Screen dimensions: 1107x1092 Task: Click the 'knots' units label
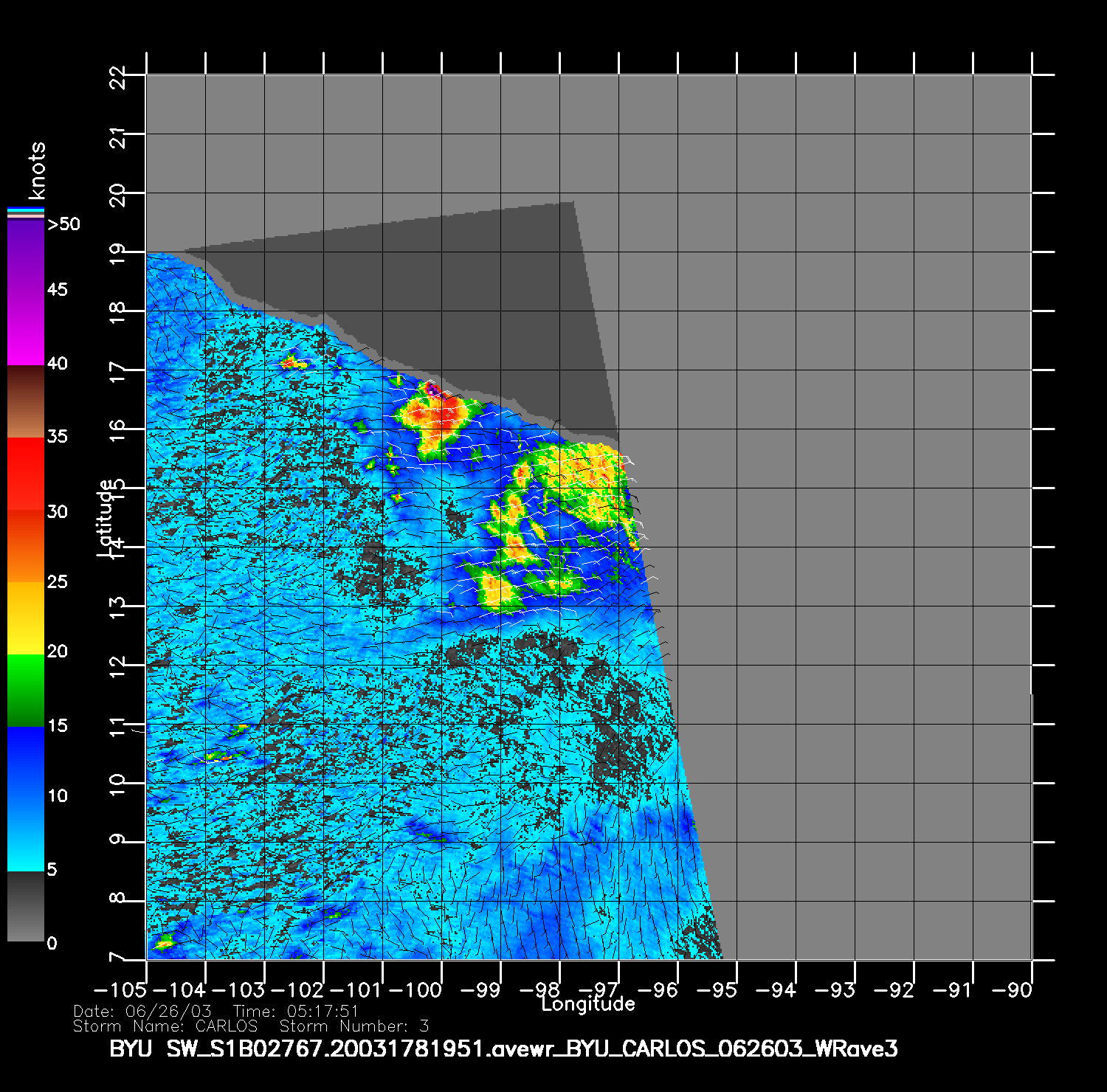pyautogui.click(x=37, y=170)
